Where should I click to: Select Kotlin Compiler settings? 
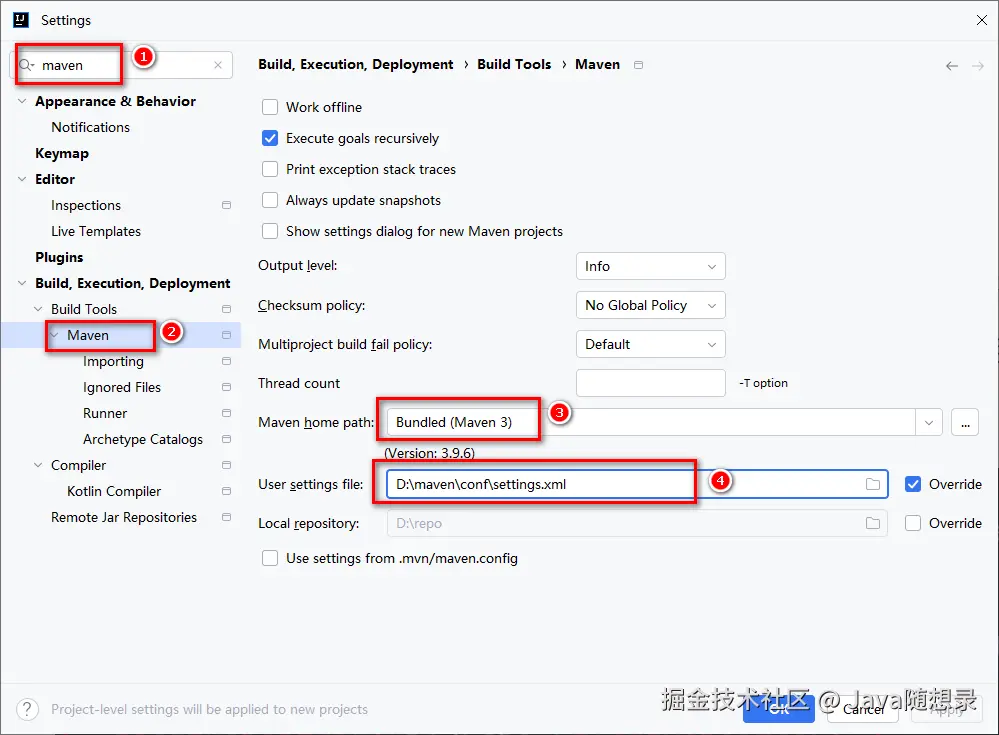[114, 491]
